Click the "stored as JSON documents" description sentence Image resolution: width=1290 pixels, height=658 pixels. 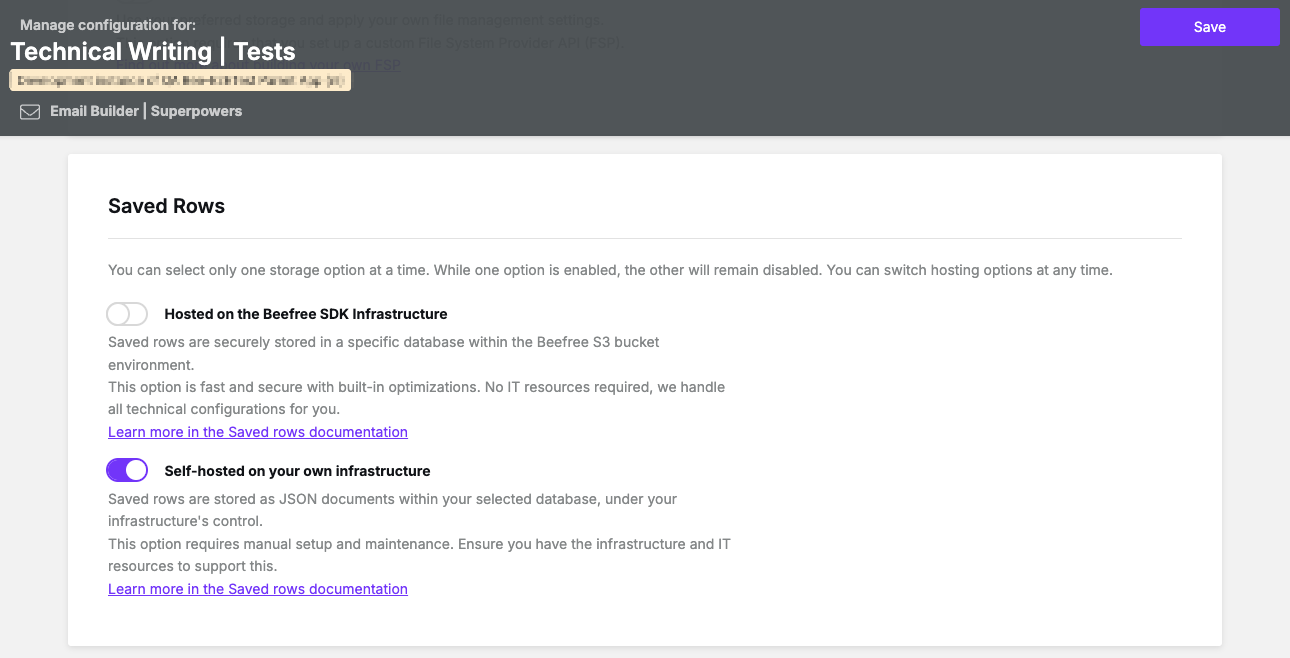(x=392, y=498)
